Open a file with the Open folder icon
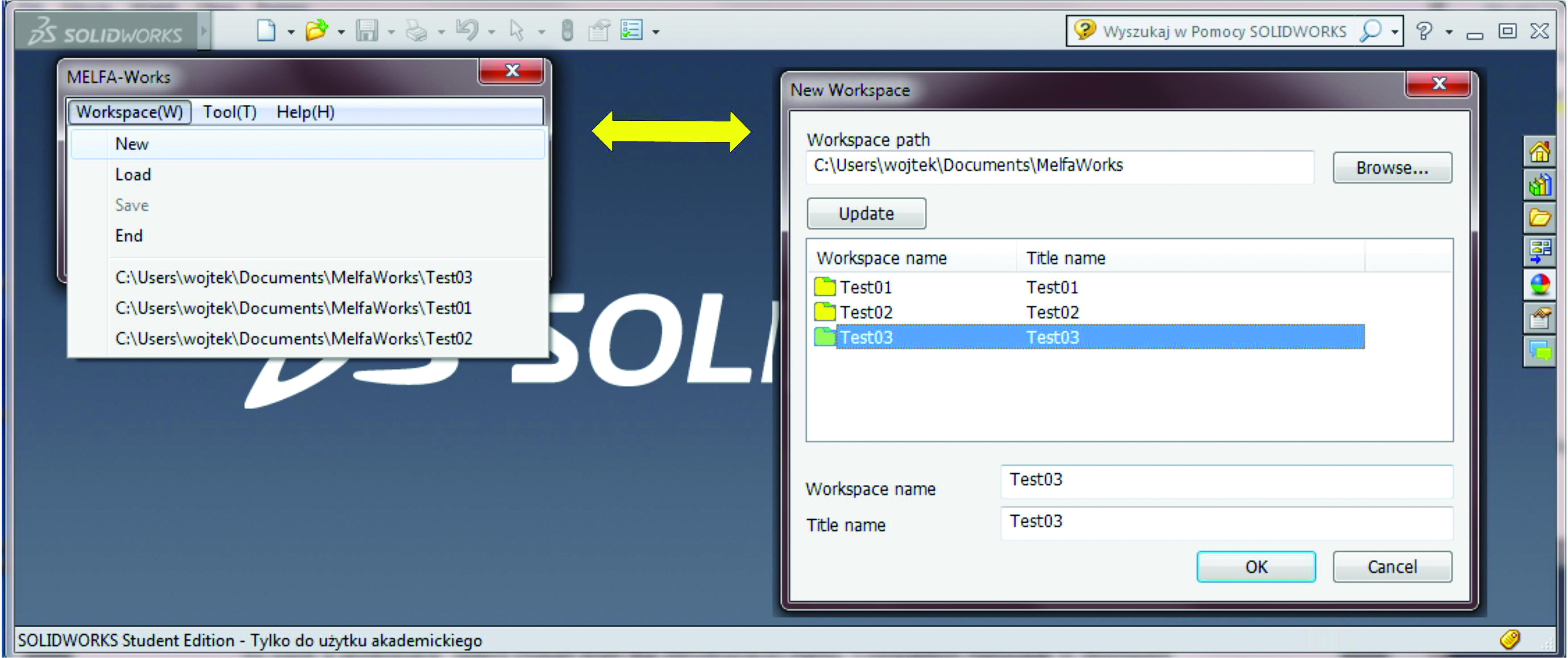Viewport: 1568px width, 658px height. tap(316, 30)
